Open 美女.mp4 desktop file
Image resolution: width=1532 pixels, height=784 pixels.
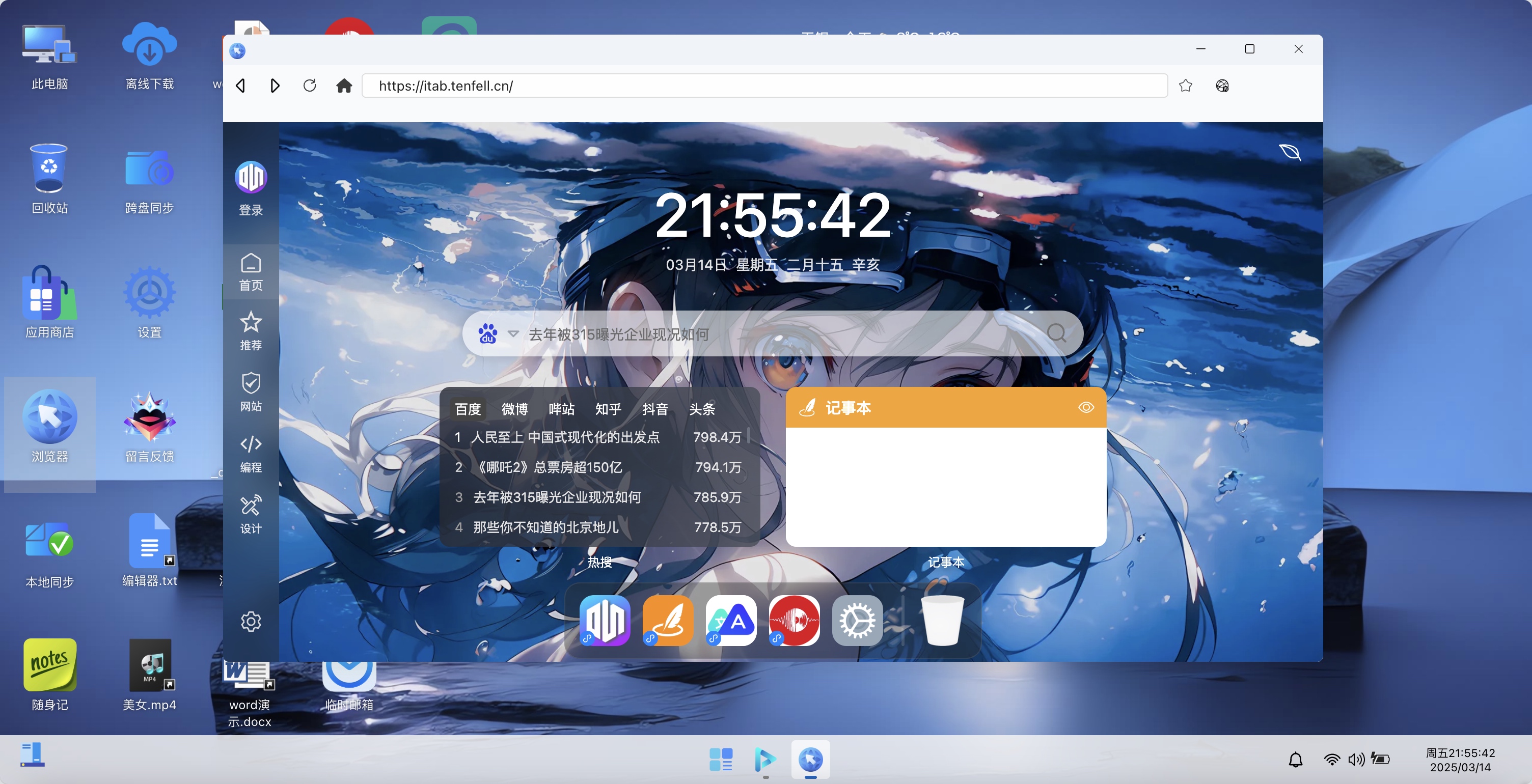(149, 675)
